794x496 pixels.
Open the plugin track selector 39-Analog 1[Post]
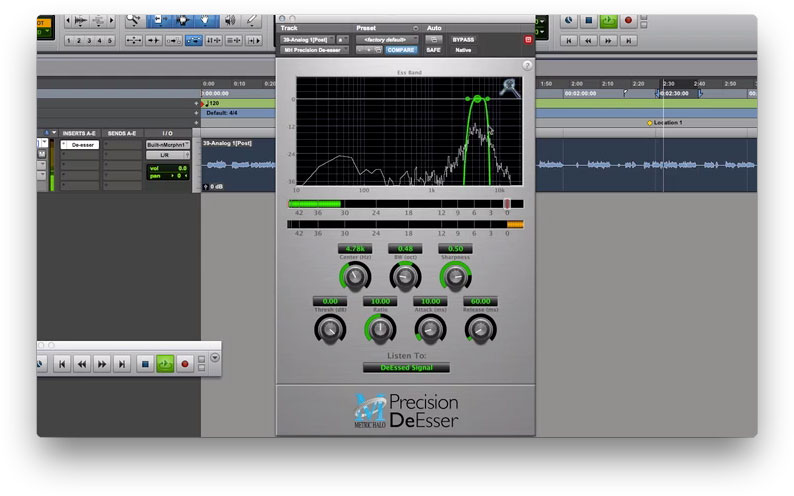[x=307, y=39]
